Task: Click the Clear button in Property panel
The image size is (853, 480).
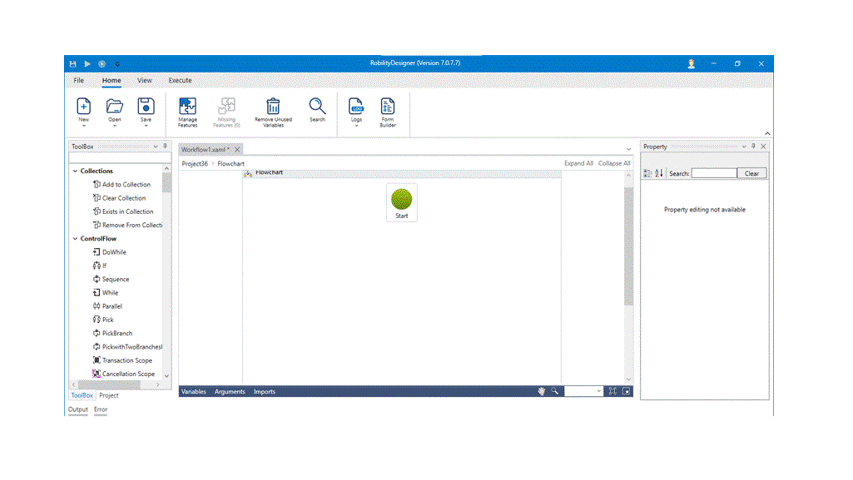Action: pos(752,173)
